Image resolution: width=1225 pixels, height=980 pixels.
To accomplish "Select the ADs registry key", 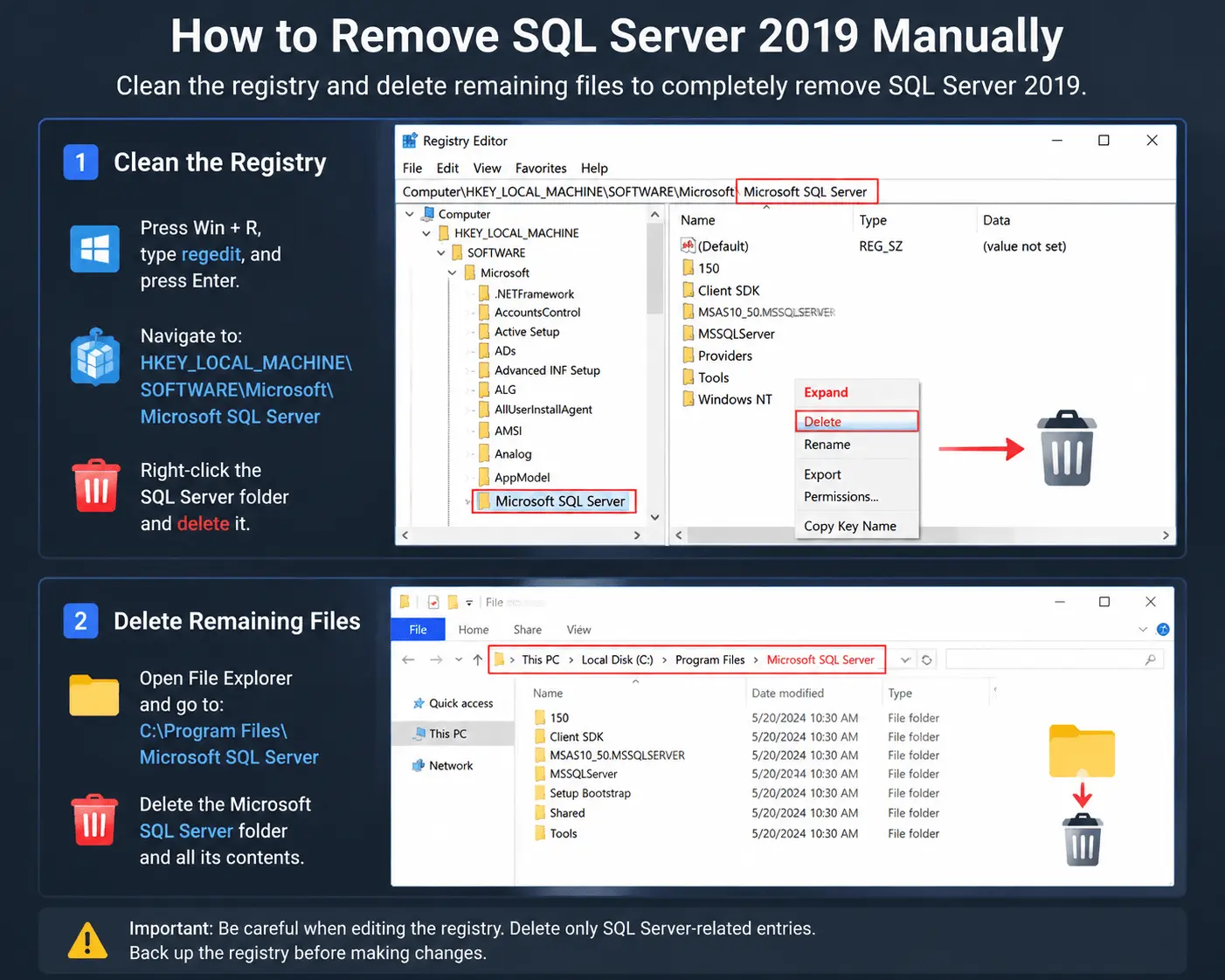I will pyautogui.click(x=505, y=351).
